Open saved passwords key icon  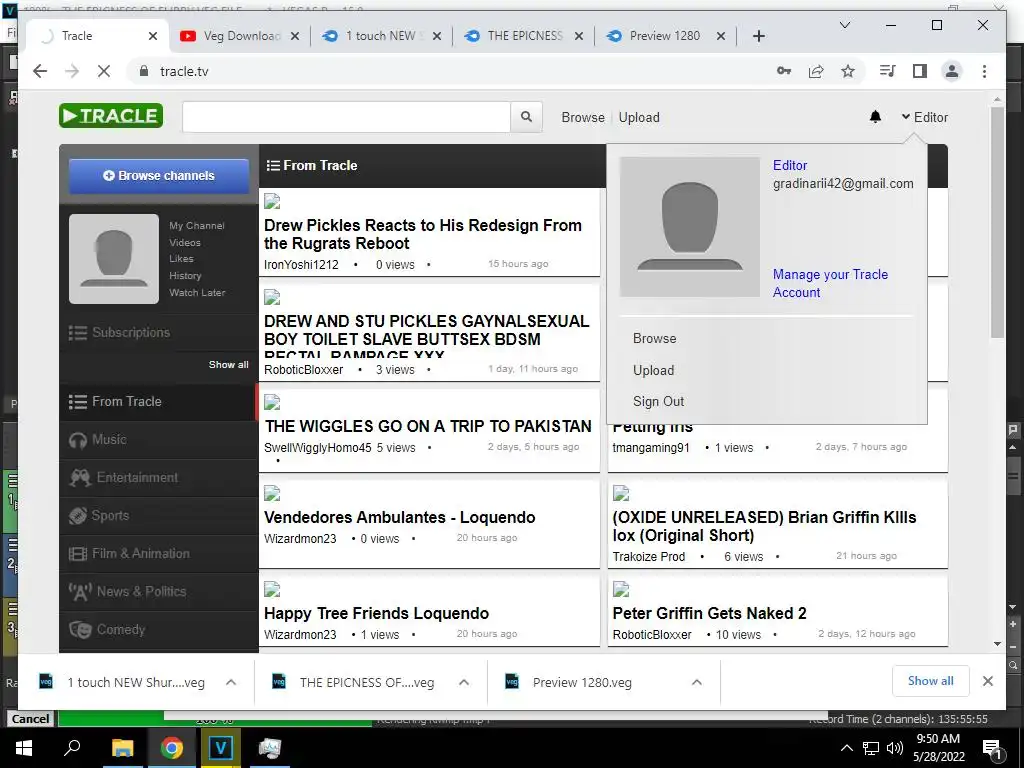pyautogui.click(x=784, y=71)
